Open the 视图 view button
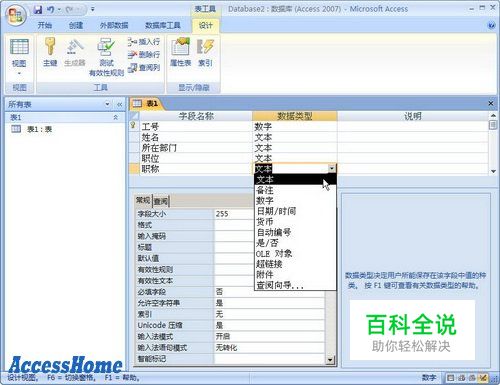 pos(19,57)
